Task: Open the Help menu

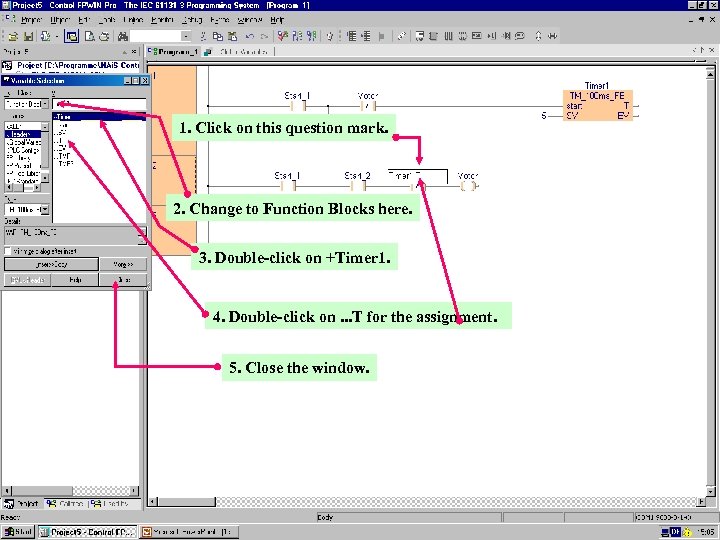Action: coord(277,20)
